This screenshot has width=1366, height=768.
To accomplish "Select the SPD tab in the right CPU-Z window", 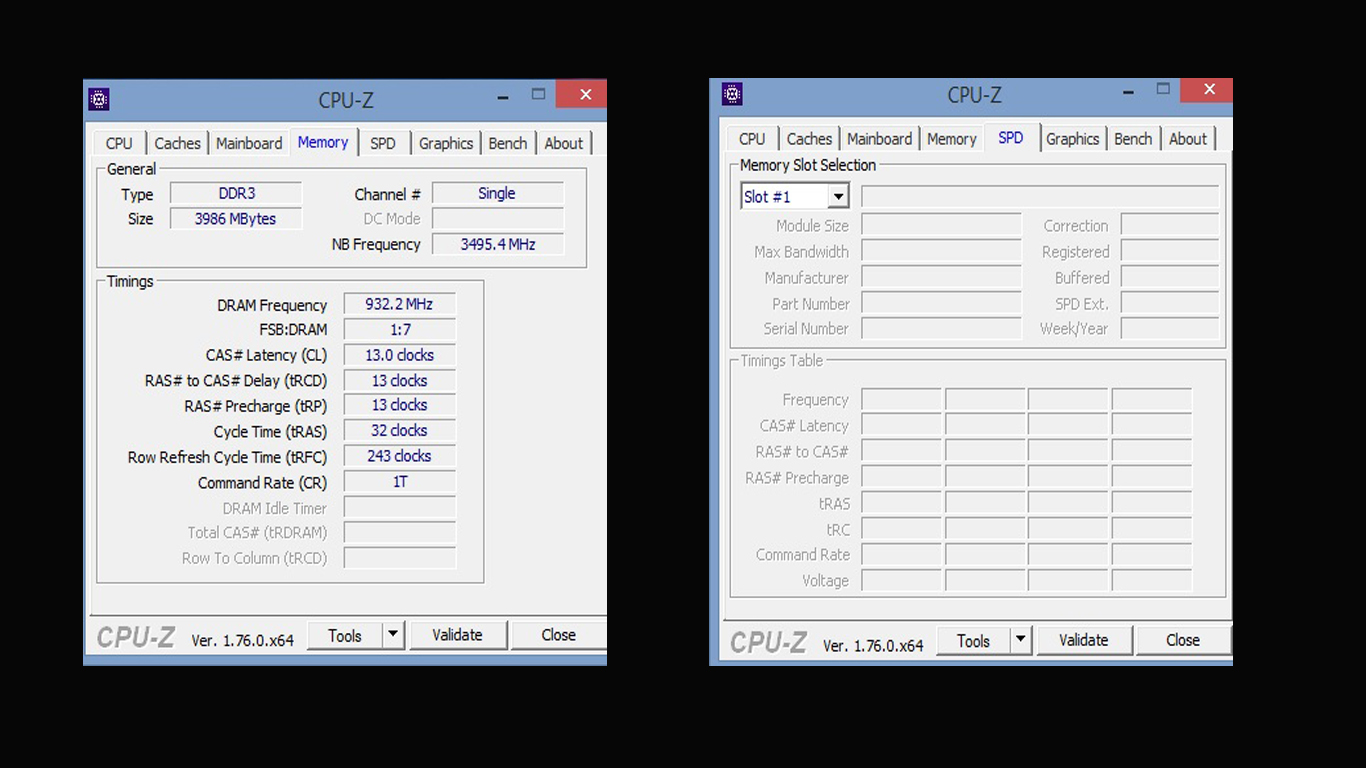I will click(x=1011, y=138).
